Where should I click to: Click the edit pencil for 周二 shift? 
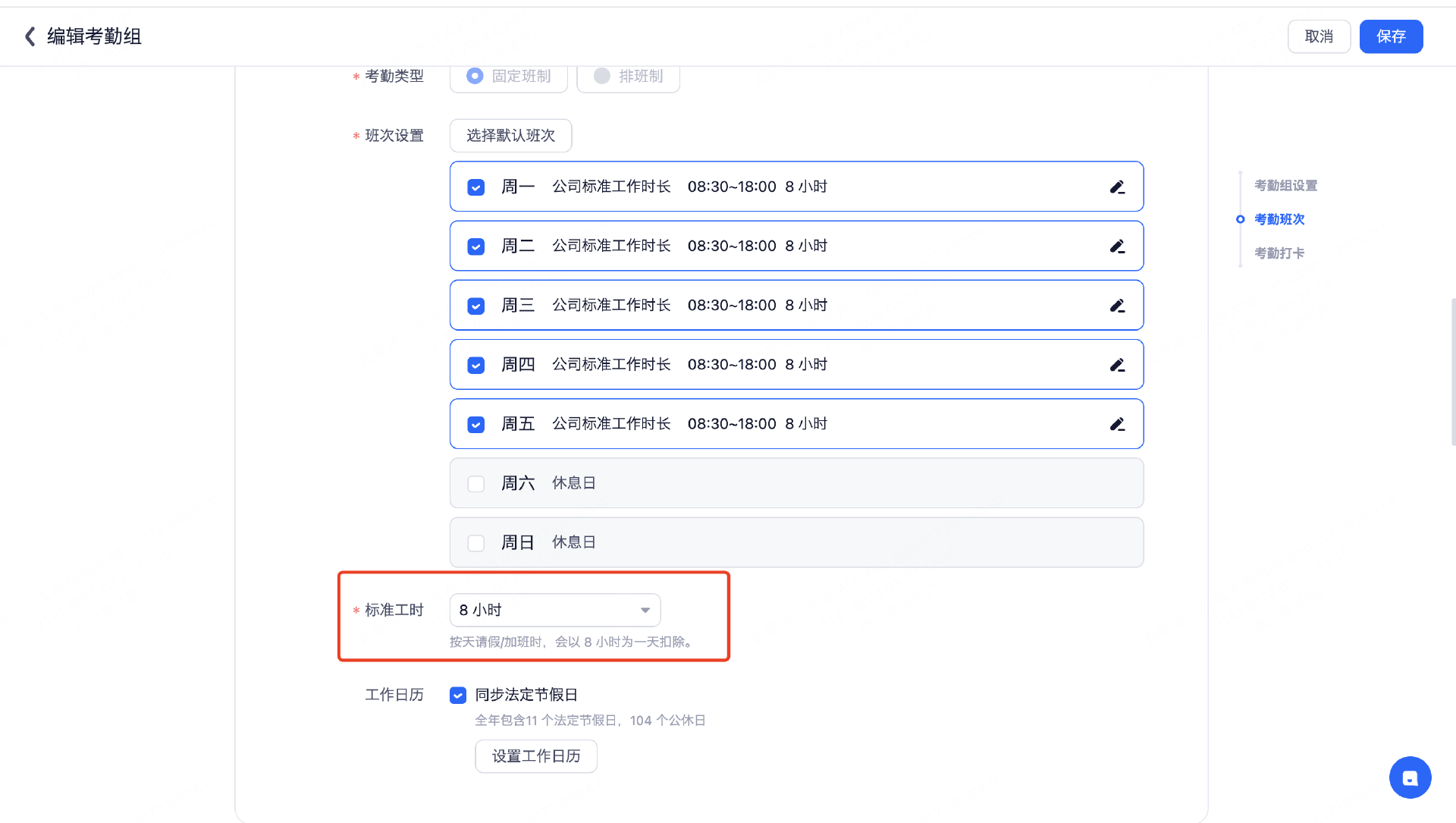1117,247
